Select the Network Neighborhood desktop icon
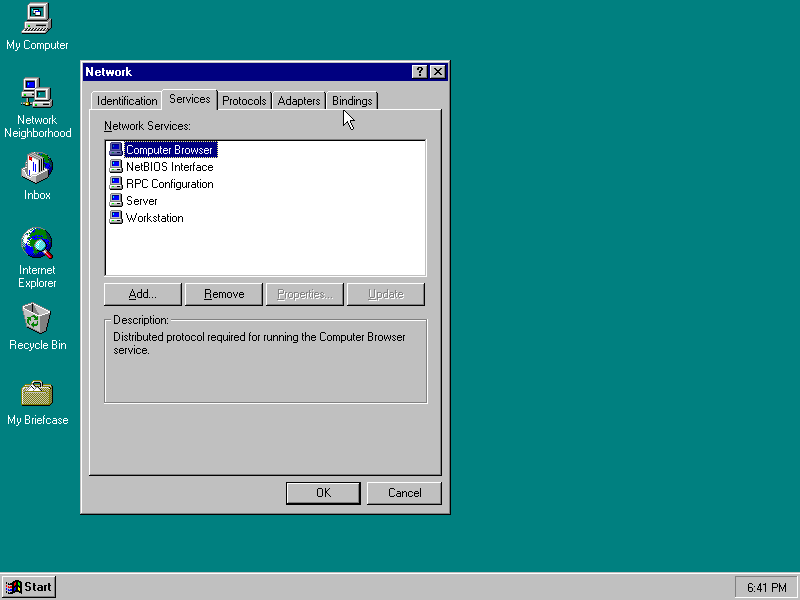Image resolution: width=800 pixels, height=600 pixels. pyautogui.click(x=37, y=108)
